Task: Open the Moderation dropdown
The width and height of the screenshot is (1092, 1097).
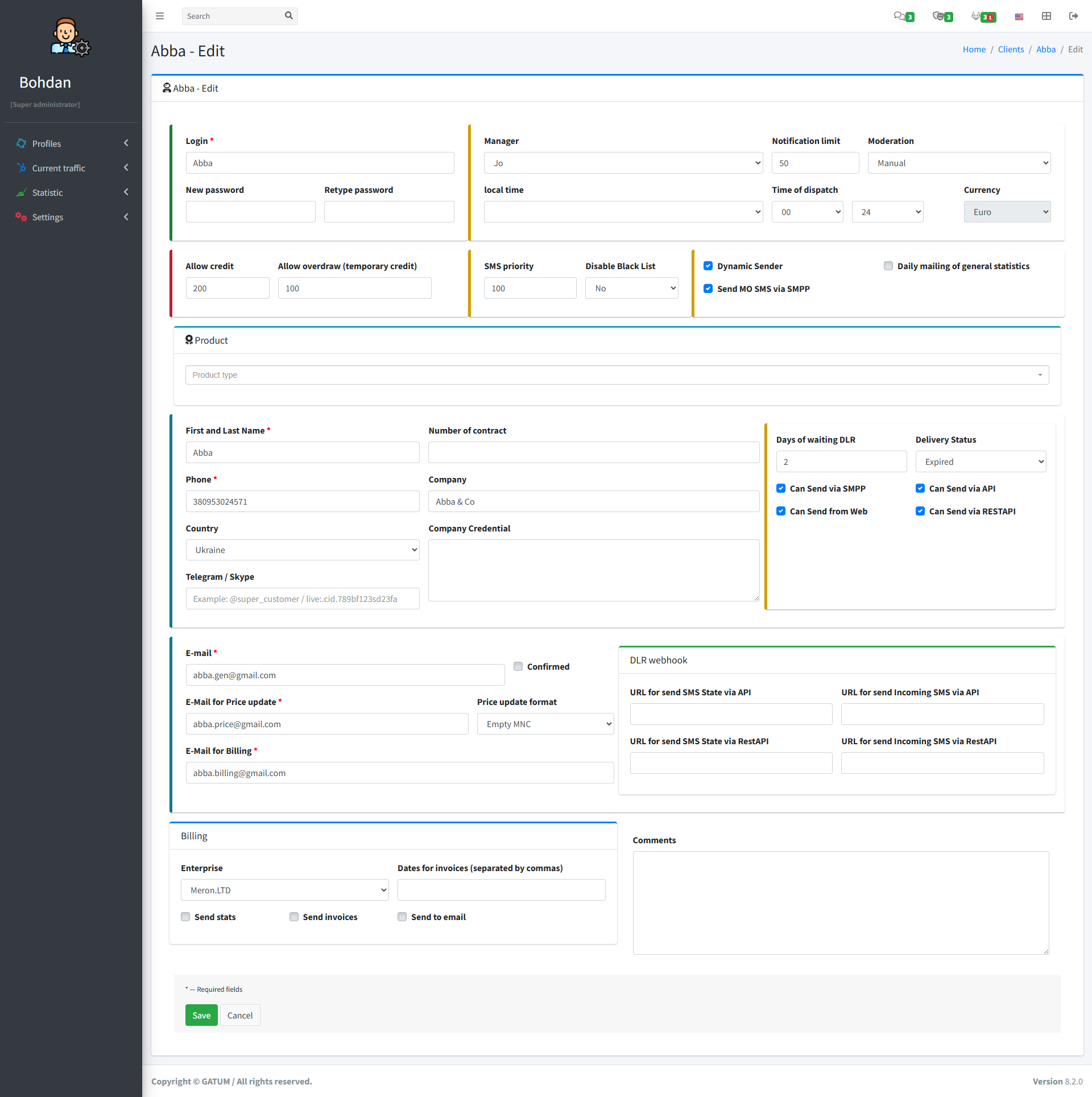Action: [x=959, y=163]
